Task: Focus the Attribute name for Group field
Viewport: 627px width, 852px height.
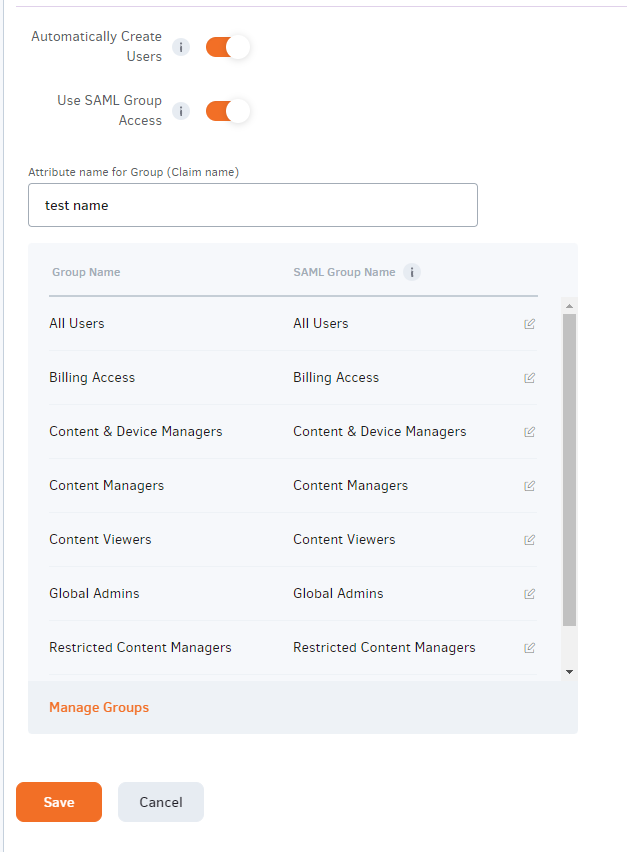Action: pyautogui.click(x=253, y=205)
